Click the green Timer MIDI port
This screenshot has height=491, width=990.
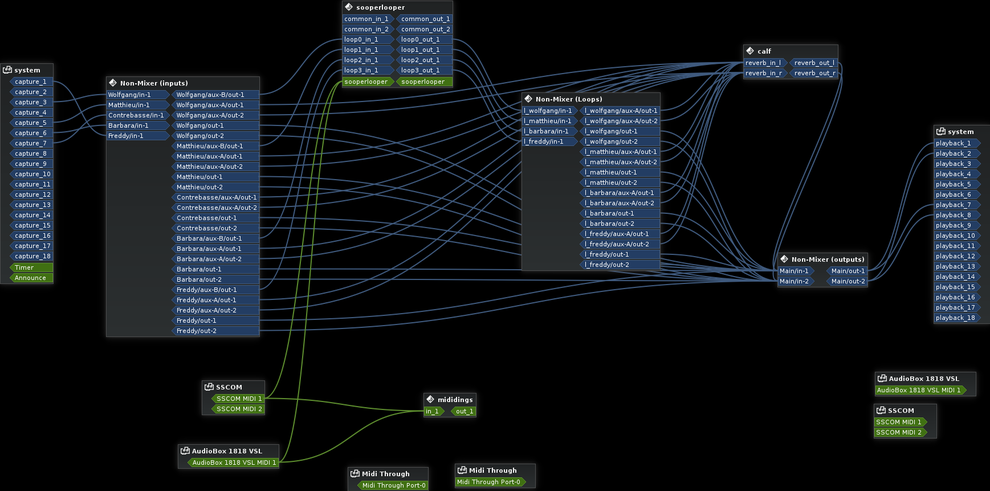pos(25,267)
